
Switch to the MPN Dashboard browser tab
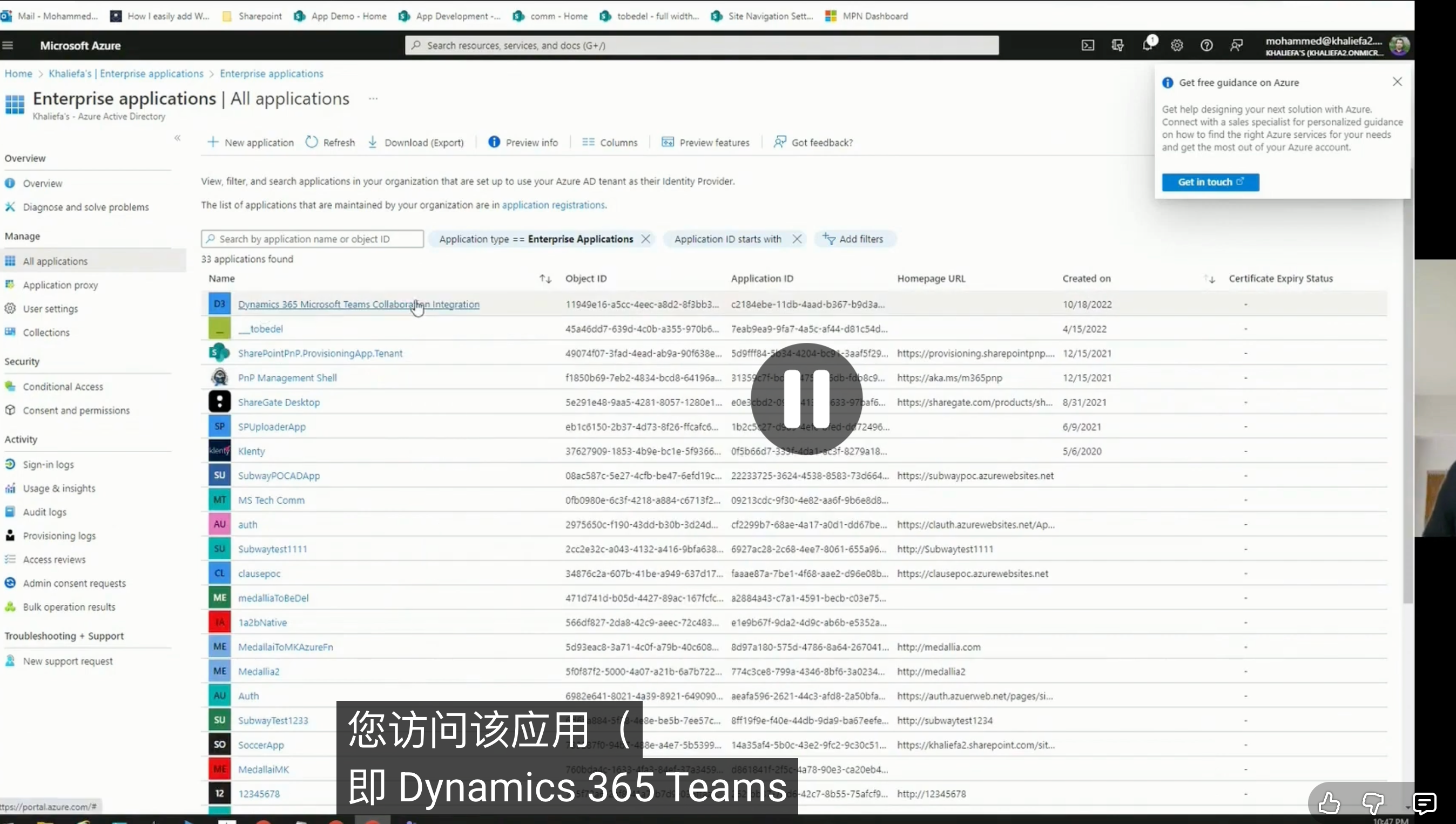866,16
